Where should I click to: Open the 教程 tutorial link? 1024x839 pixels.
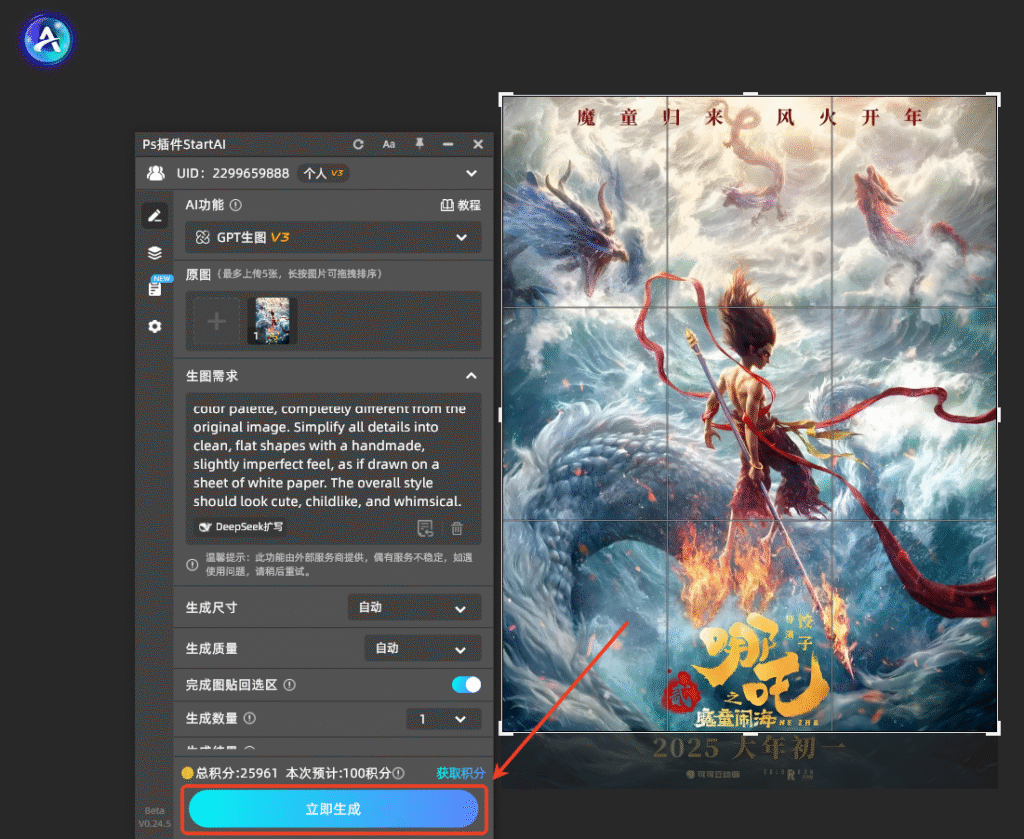(461, 205)
